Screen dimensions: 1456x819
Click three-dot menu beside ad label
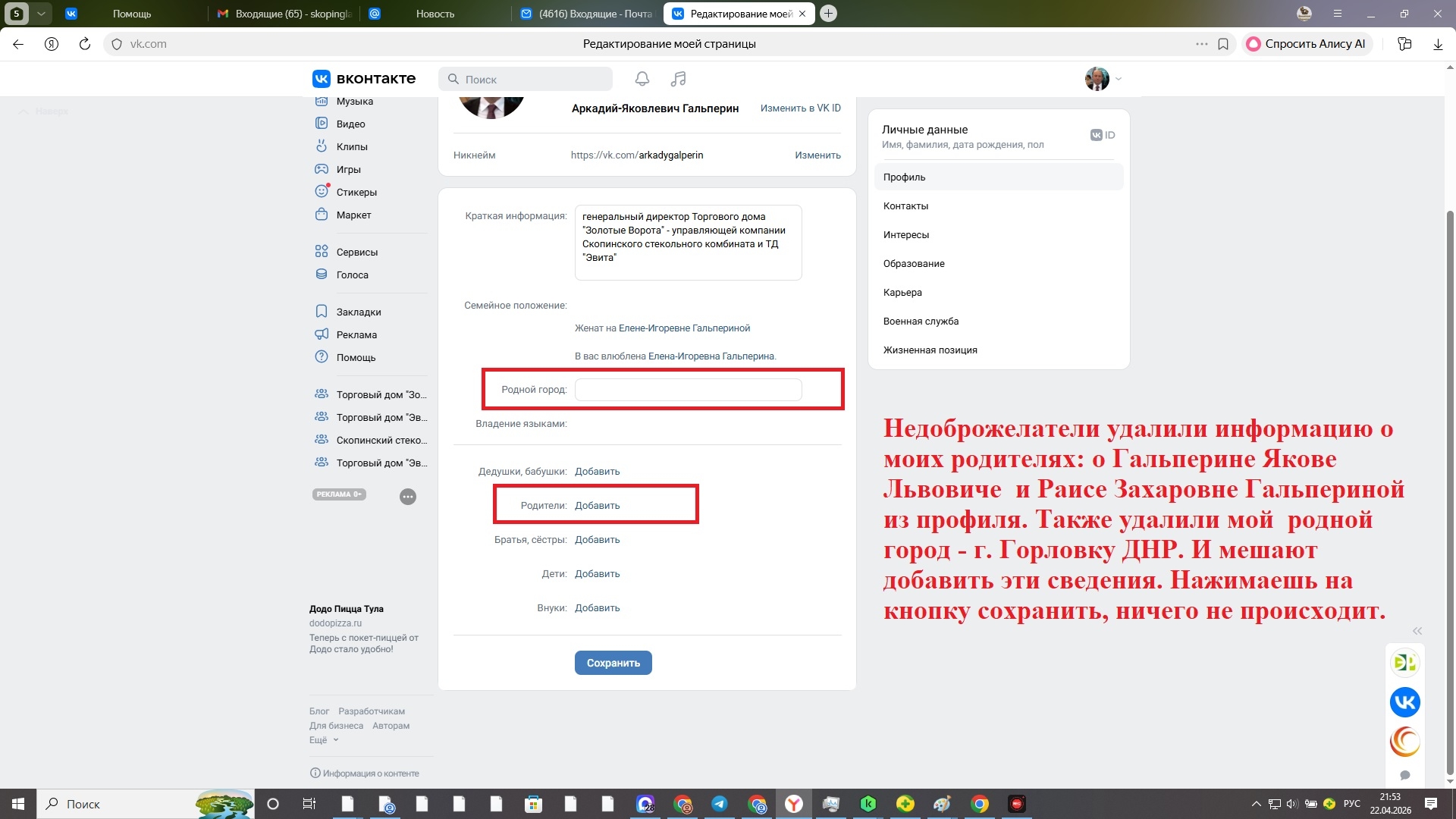[408, 497]
